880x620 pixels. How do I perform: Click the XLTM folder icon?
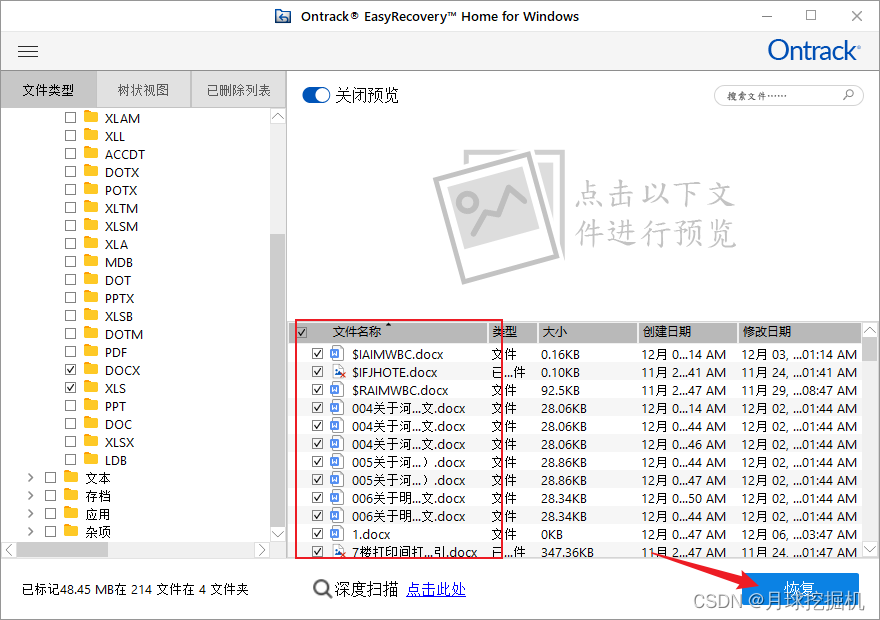[x=91, y=207]
